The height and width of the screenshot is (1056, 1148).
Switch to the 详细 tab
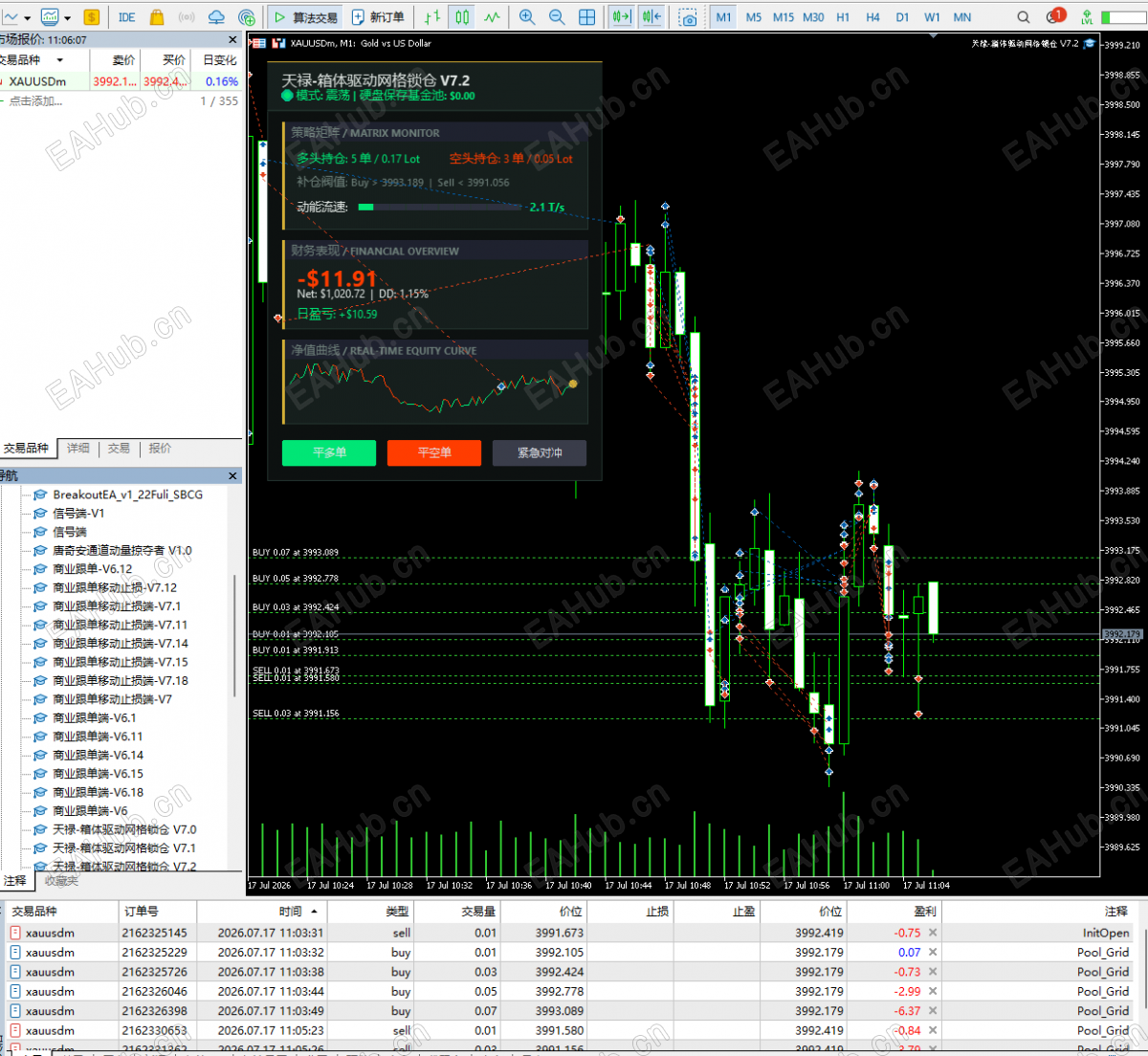tap(78, 448)
